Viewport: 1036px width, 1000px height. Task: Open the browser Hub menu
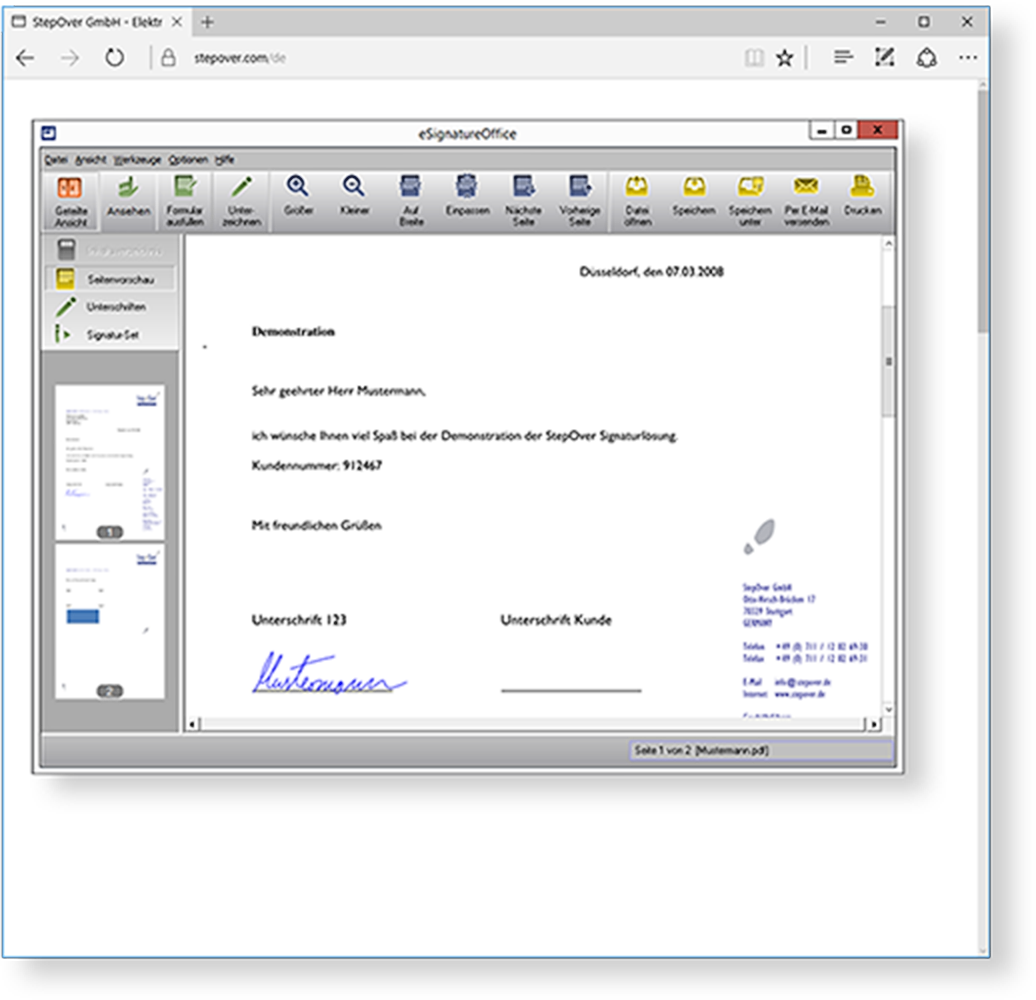tap(843, 58)
